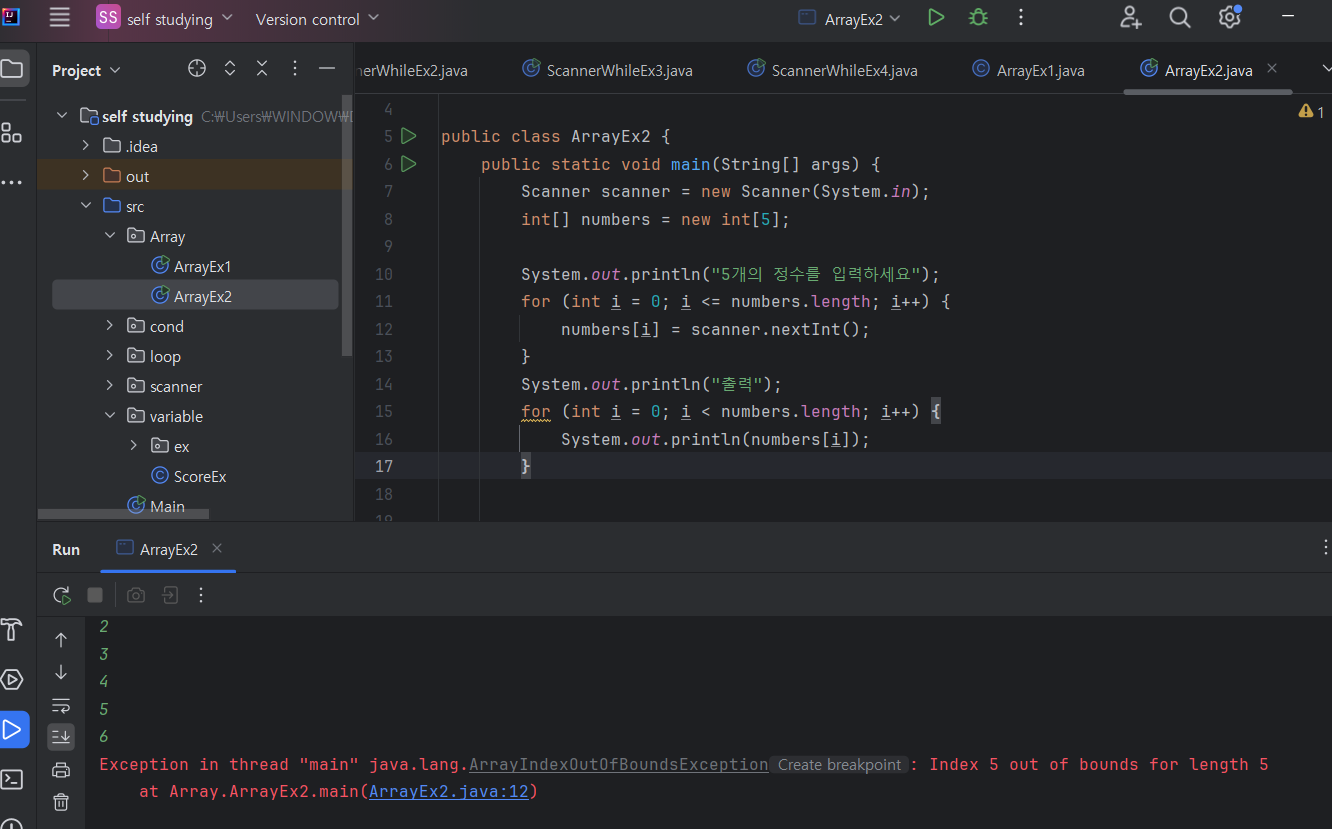This screenshot has width=1332, height=829.
Task: Collapse all in Project tree
Action: (262, 68)
